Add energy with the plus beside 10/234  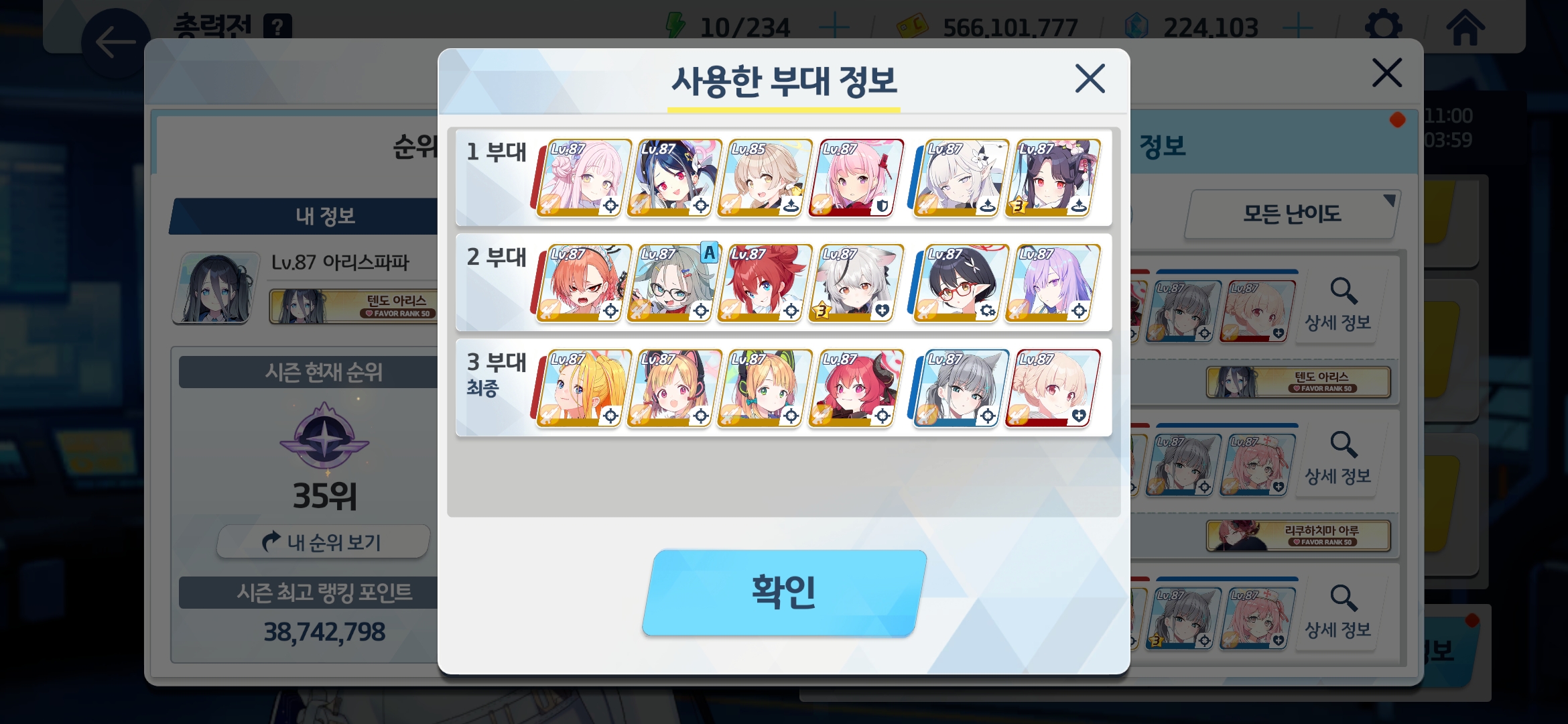click(834, 27)
